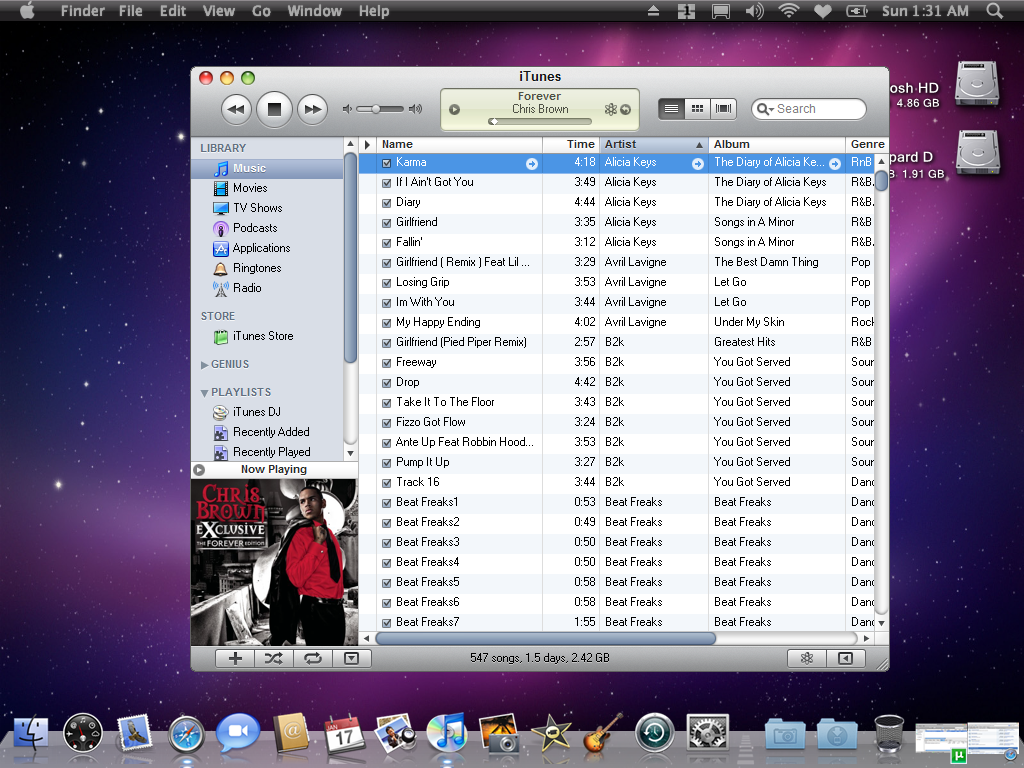Open search options dropdown magnifier
This screenshot has width=1024, height=768.
pyautogui.click(x=765, y=109)
